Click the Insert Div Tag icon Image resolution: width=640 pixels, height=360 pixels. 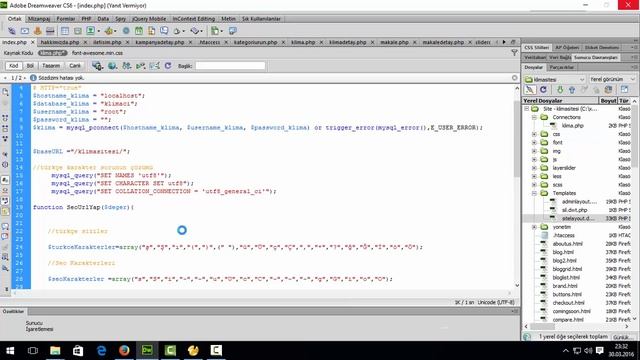tap(78, 31)
